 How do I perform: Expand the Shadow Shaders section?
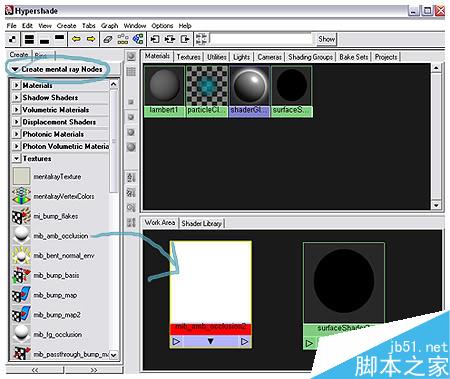(x=16, y=98)
